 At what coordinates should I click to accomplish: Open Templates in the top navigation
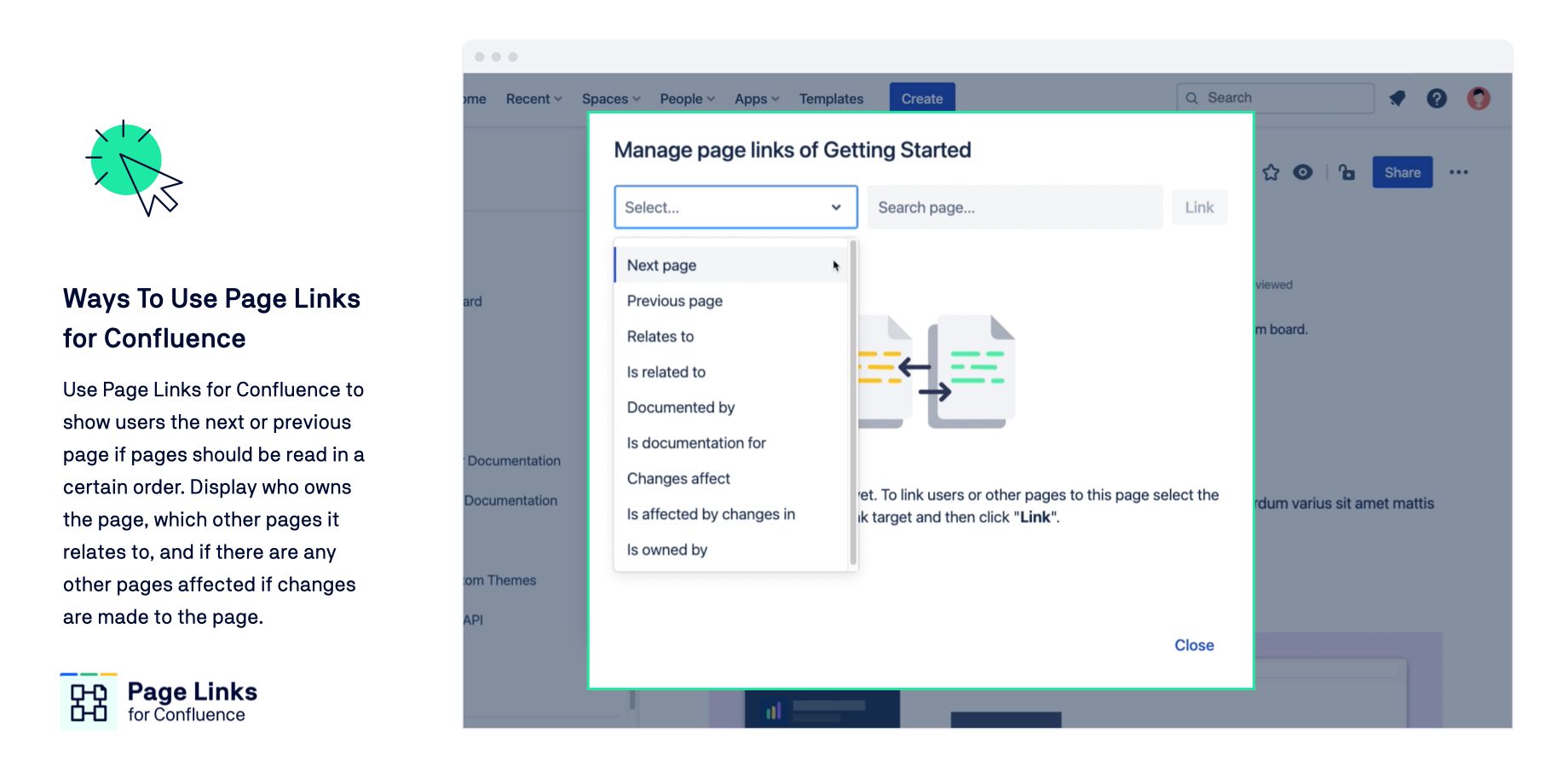tap(831, 99)
